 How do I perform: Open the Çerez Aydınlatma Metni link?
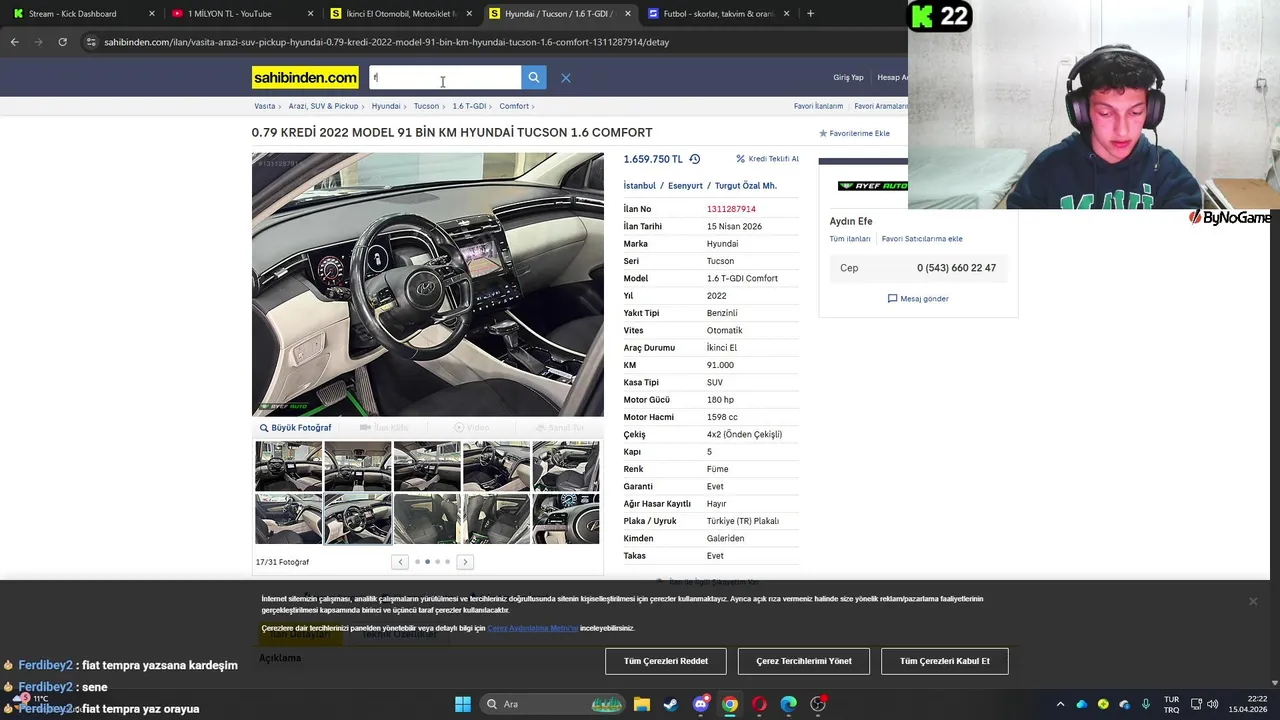[533, 628]
